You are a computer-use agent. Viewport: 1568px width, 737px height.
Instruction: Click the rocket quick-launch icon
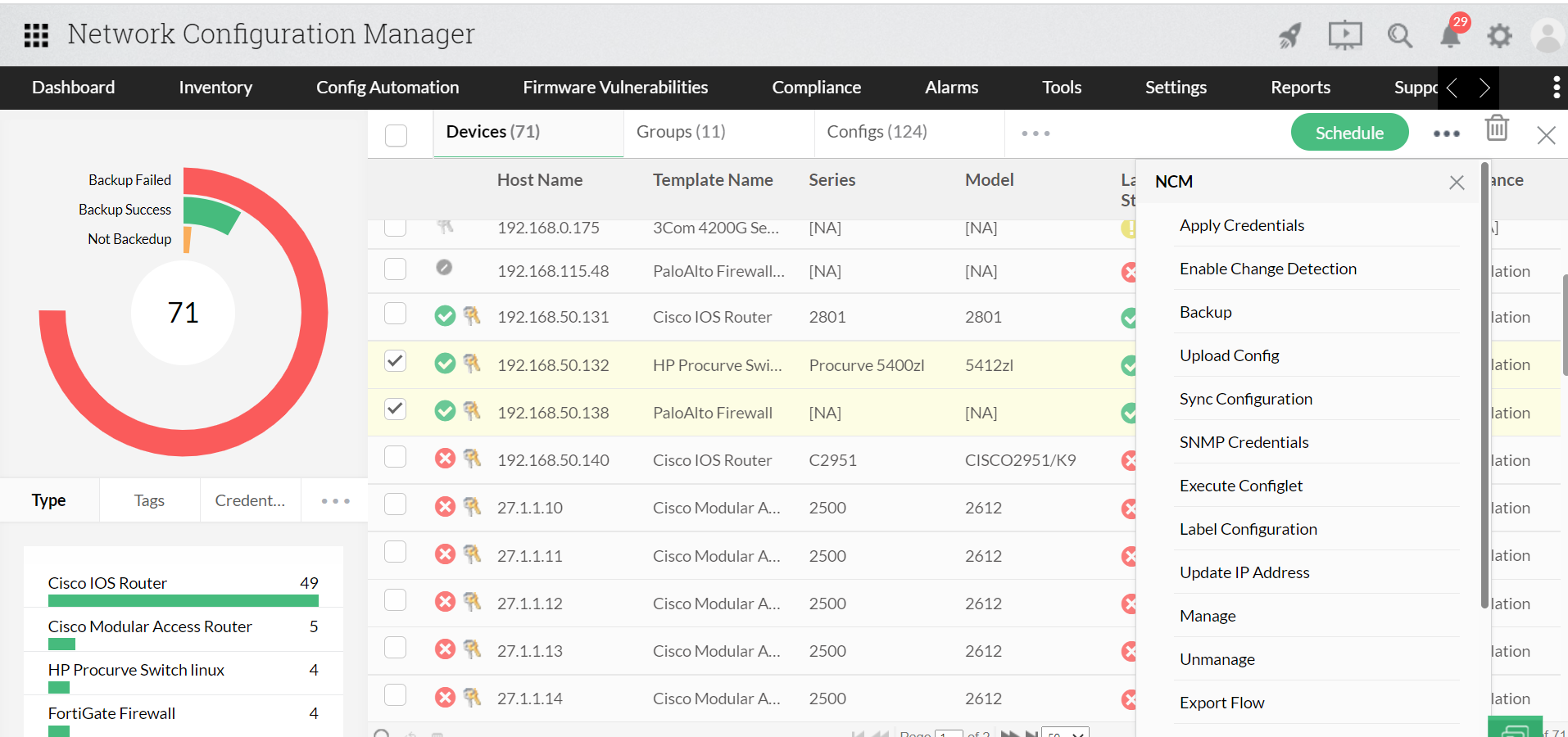coord(1289,36)
